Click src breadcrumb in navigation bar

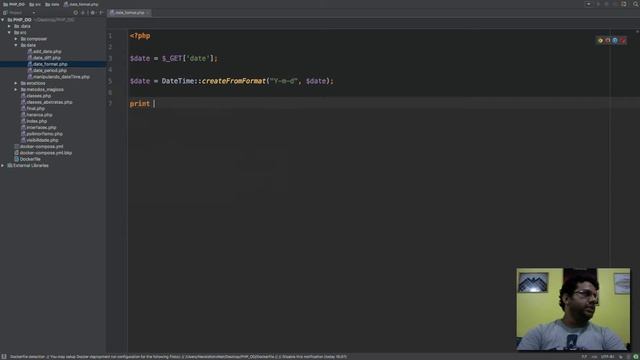(x=35, y=4)
